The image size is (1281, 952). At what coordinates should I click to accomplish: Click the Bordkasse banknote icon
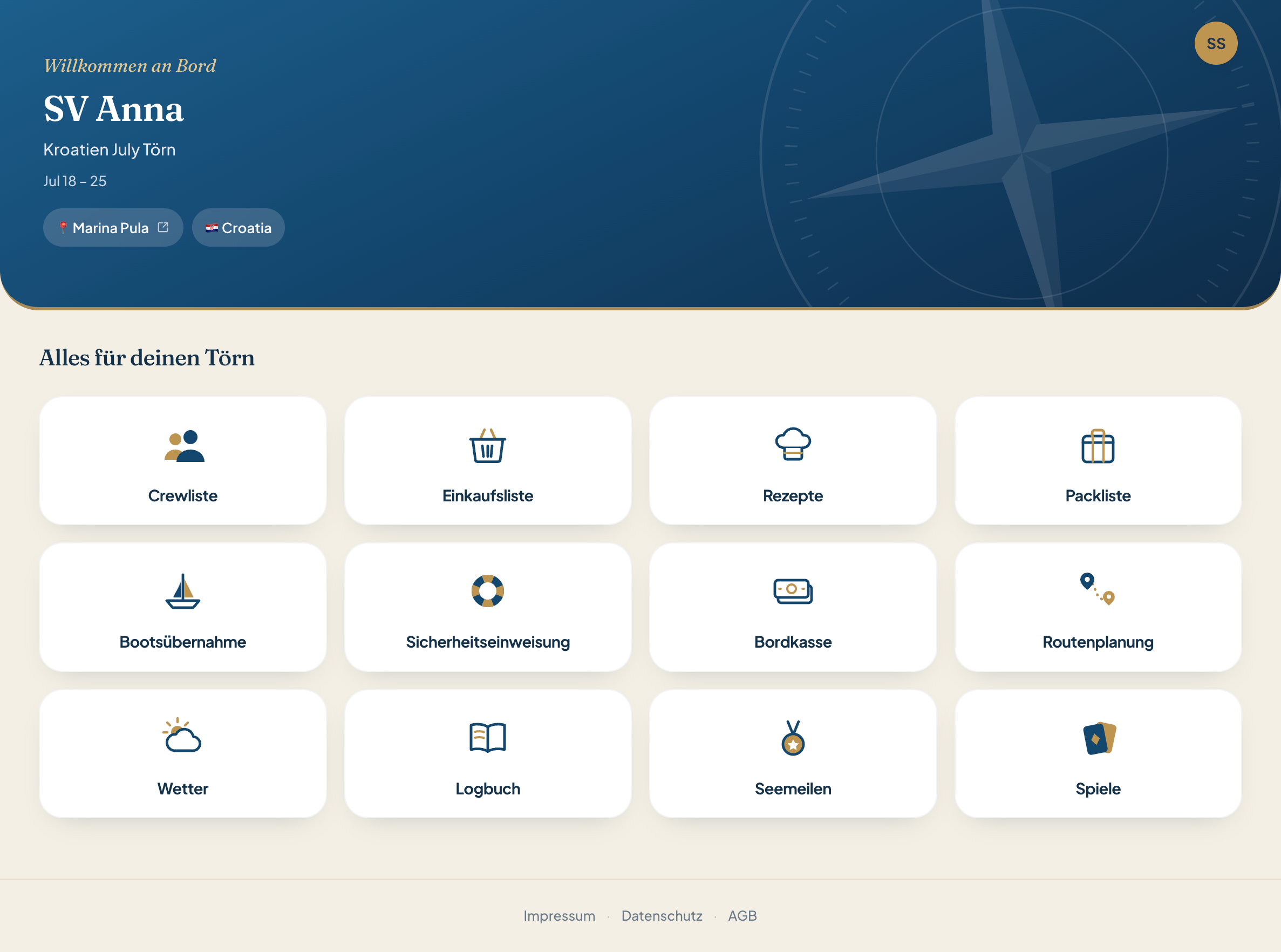[x=793, y=591]
